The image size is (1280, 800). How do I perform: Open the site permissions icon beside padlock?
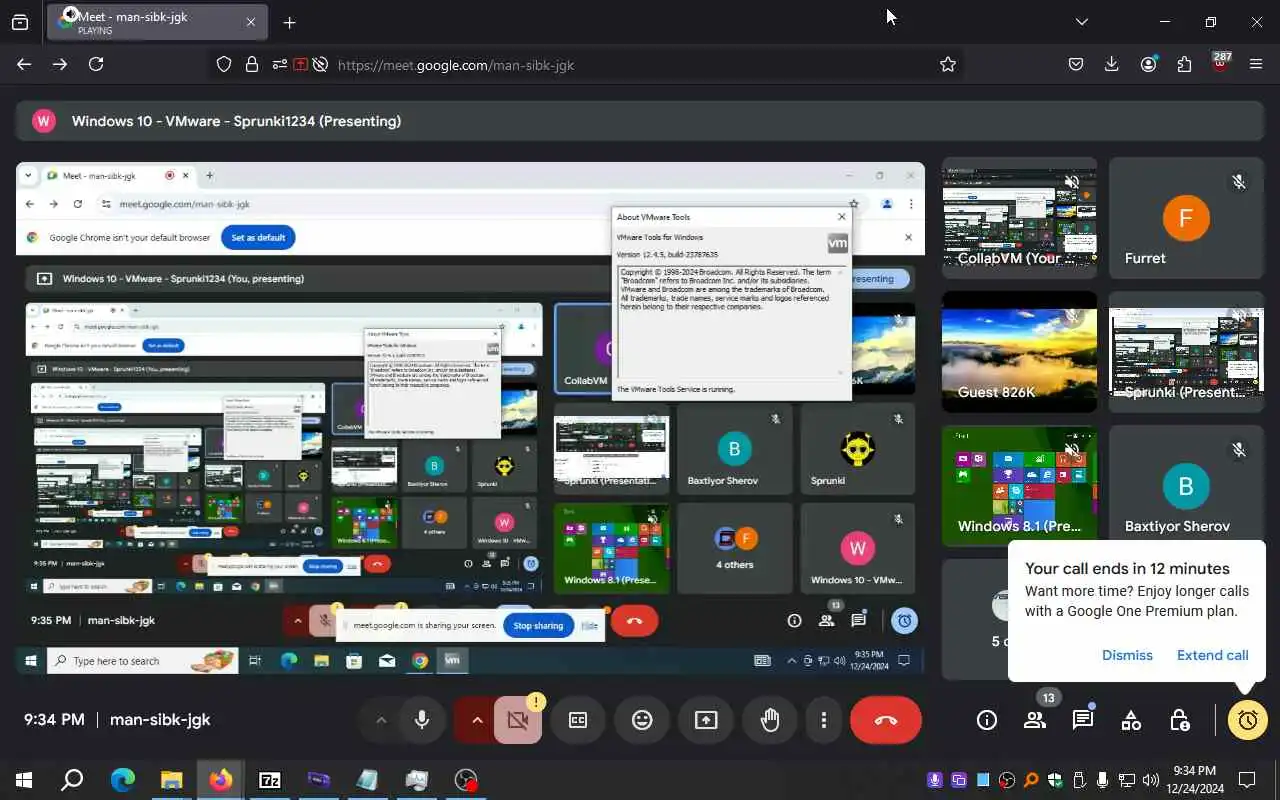click(x=279, y=64)
